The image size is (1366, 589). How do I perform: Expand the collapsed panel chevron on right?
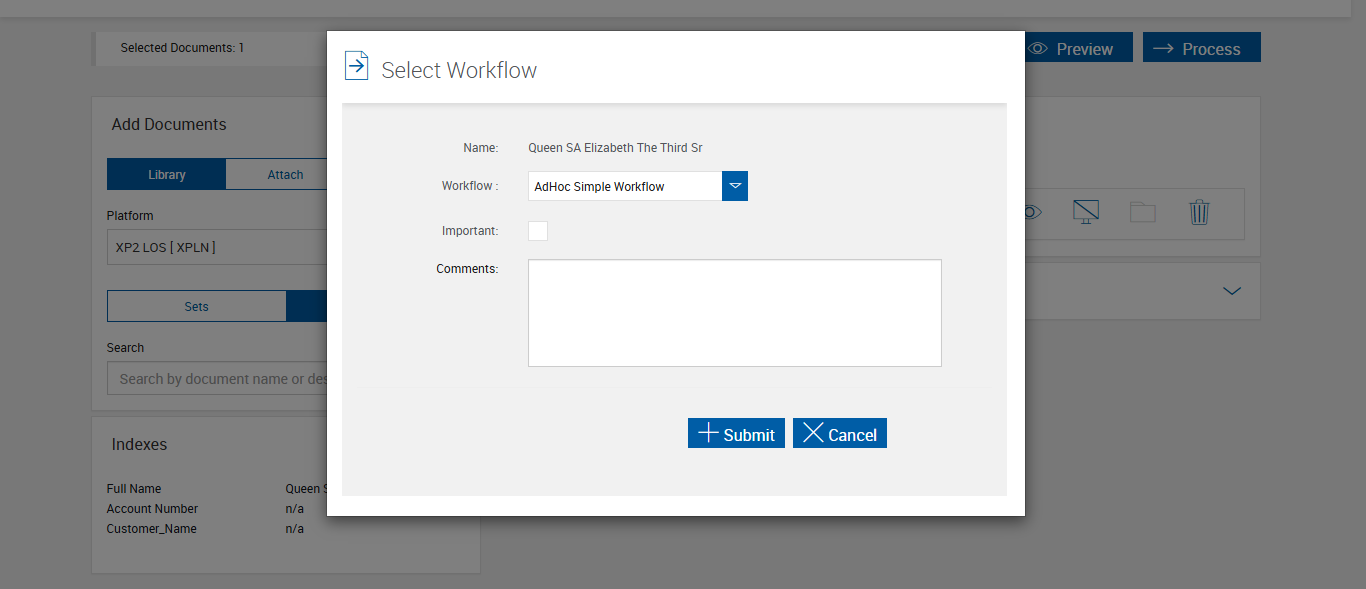coord(1232,291)
